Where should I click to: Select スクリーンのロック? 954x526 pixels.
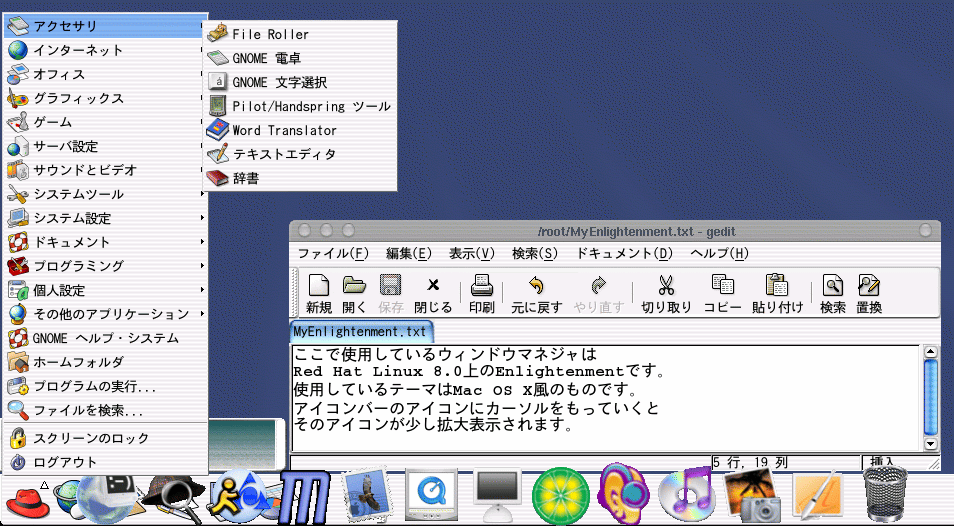105,438
